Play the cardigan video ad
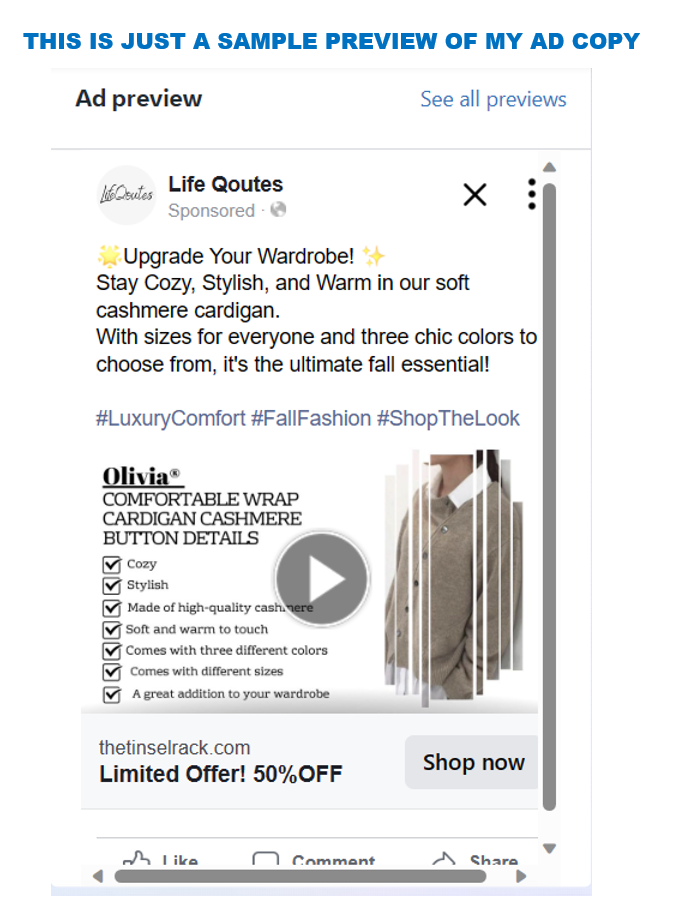The height and width of the screenshot is (903, 690). point(322,579)
